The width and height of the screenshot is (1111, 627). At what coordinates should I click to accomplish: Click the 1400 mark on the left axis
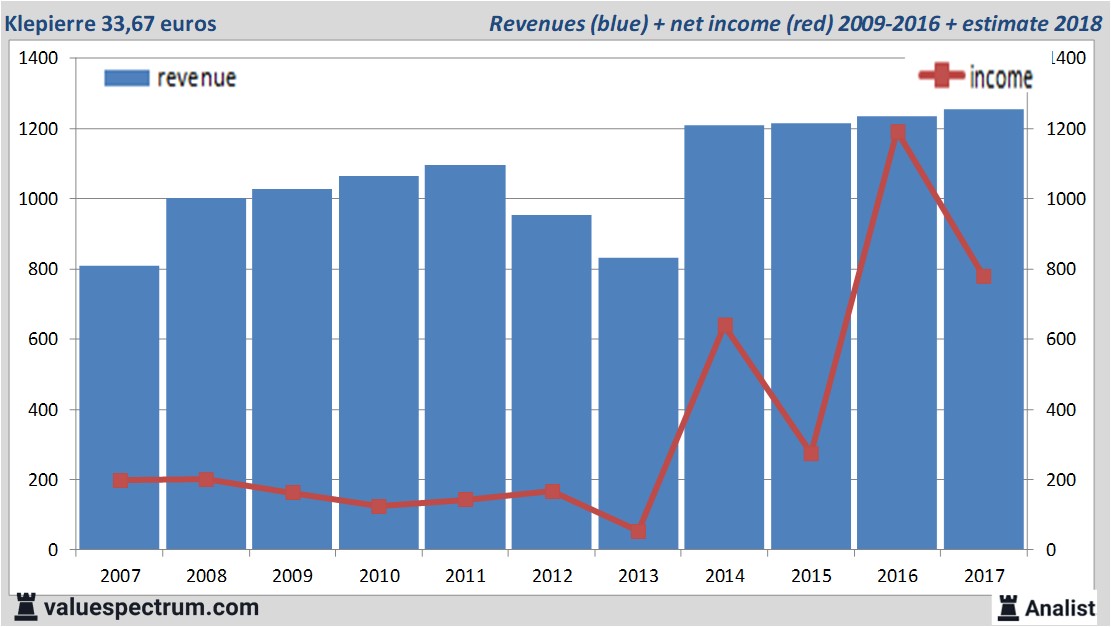37,59
